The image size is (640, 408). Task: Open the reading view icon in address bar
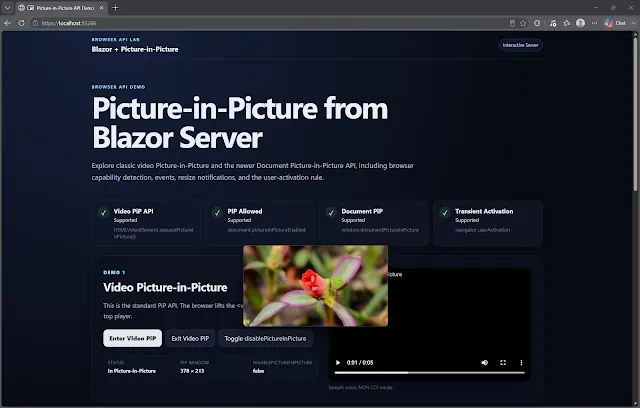pyautogui.click(x=512, y=23)
